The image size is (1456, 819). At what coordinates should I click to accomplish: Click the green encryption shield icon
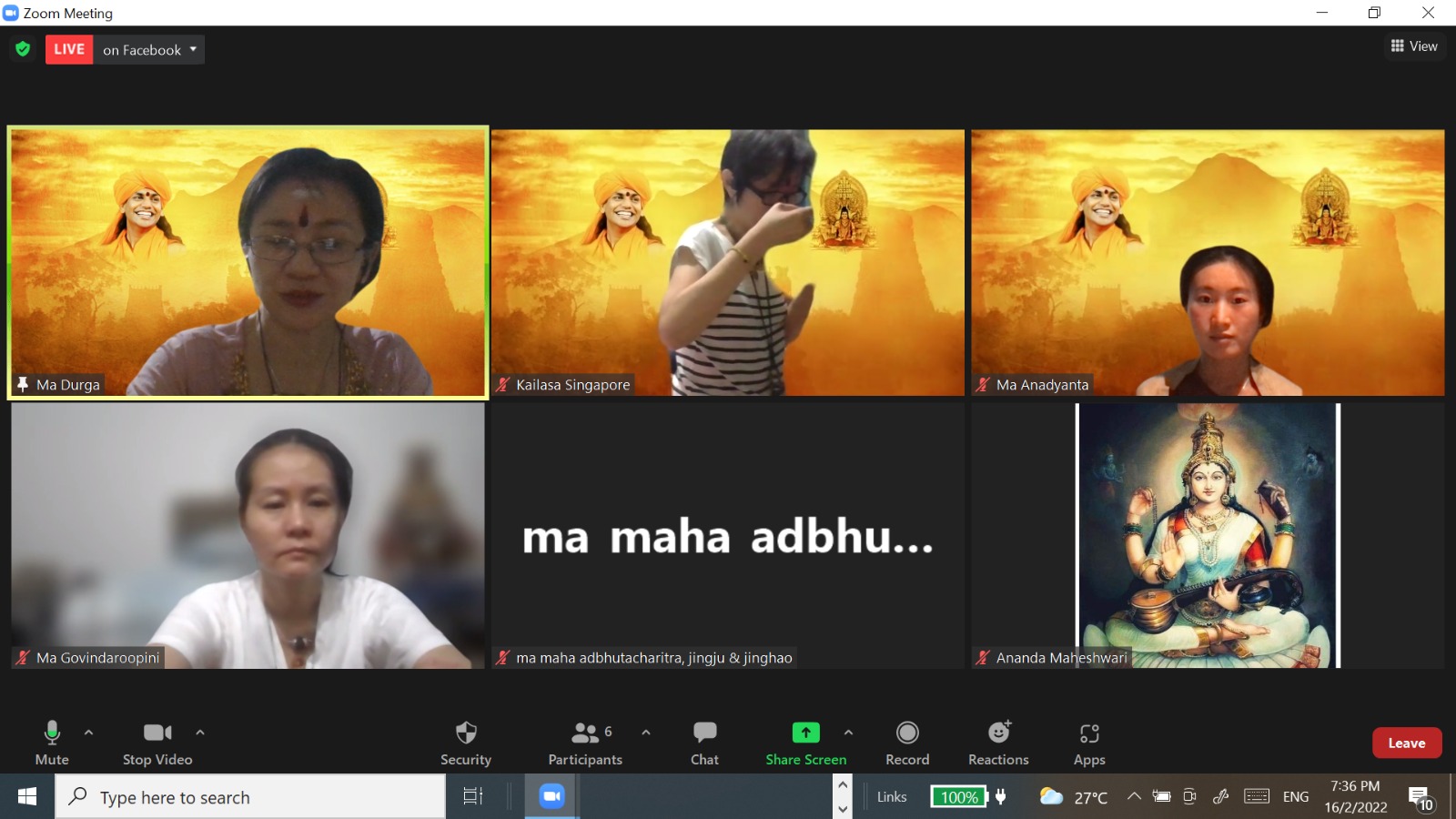[x=23, y=49]
